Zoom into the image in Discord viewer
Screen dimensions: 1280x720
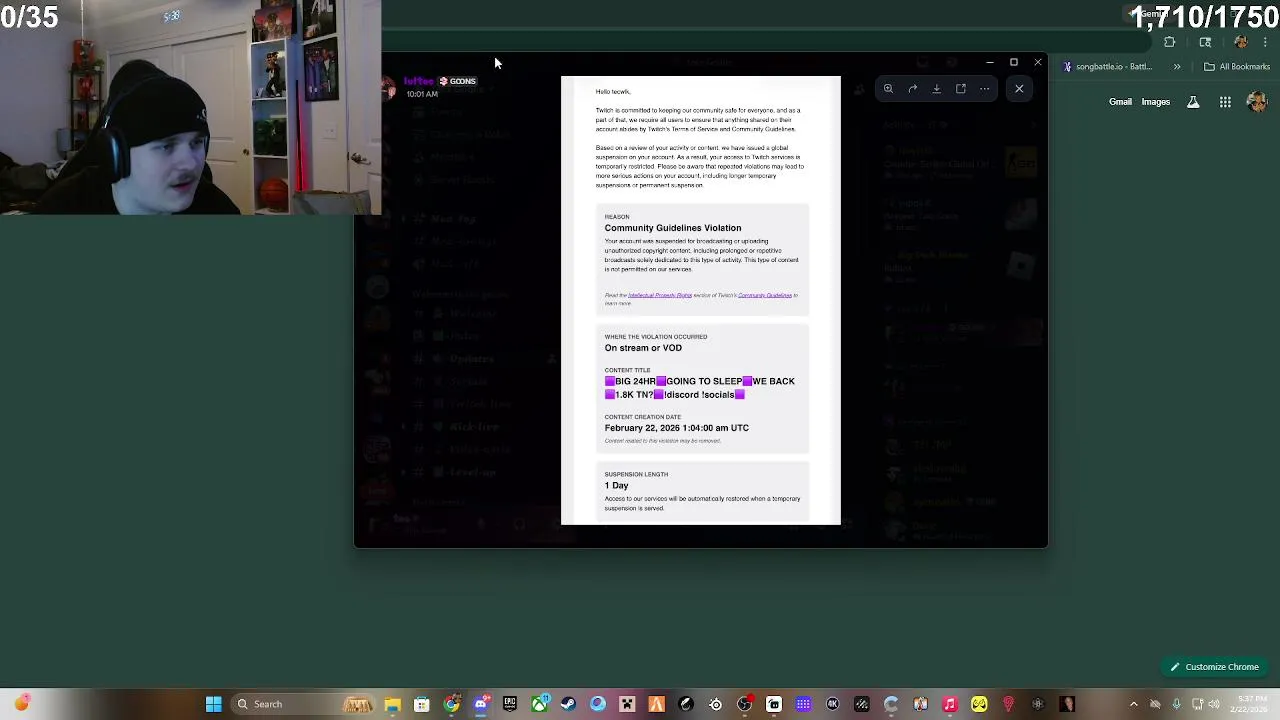coord(888,89)
